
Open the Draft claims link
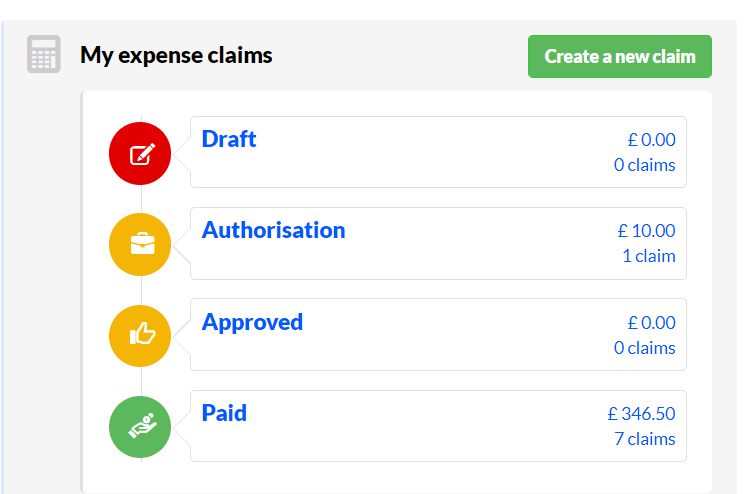(x=229, y=139)
